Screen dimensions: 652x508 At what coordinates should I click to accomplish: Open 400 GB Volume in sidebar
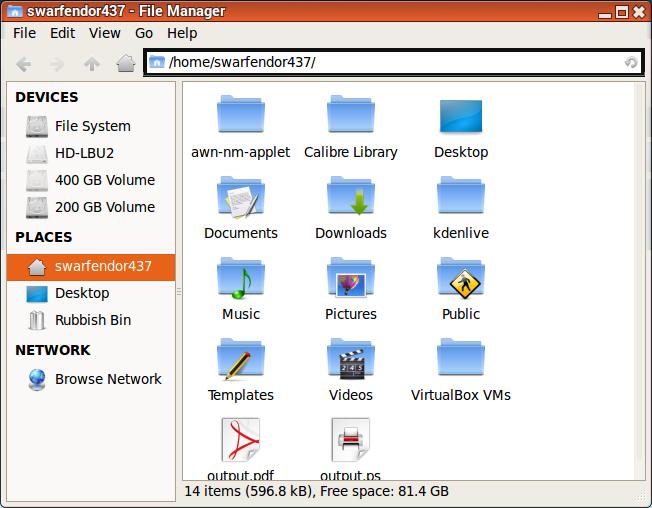click(x=104, y=180)
